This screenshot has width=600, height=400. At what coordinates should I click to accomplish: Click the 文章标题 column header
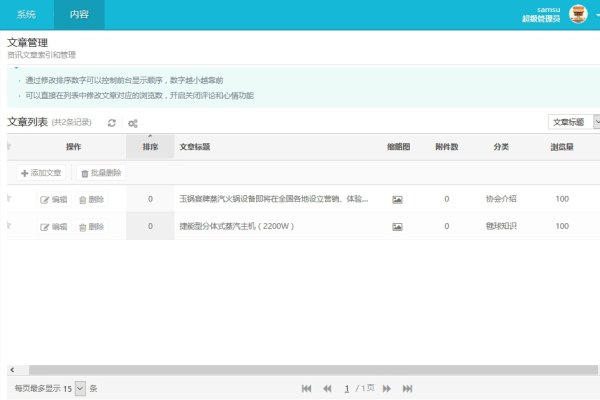[195, 147]
